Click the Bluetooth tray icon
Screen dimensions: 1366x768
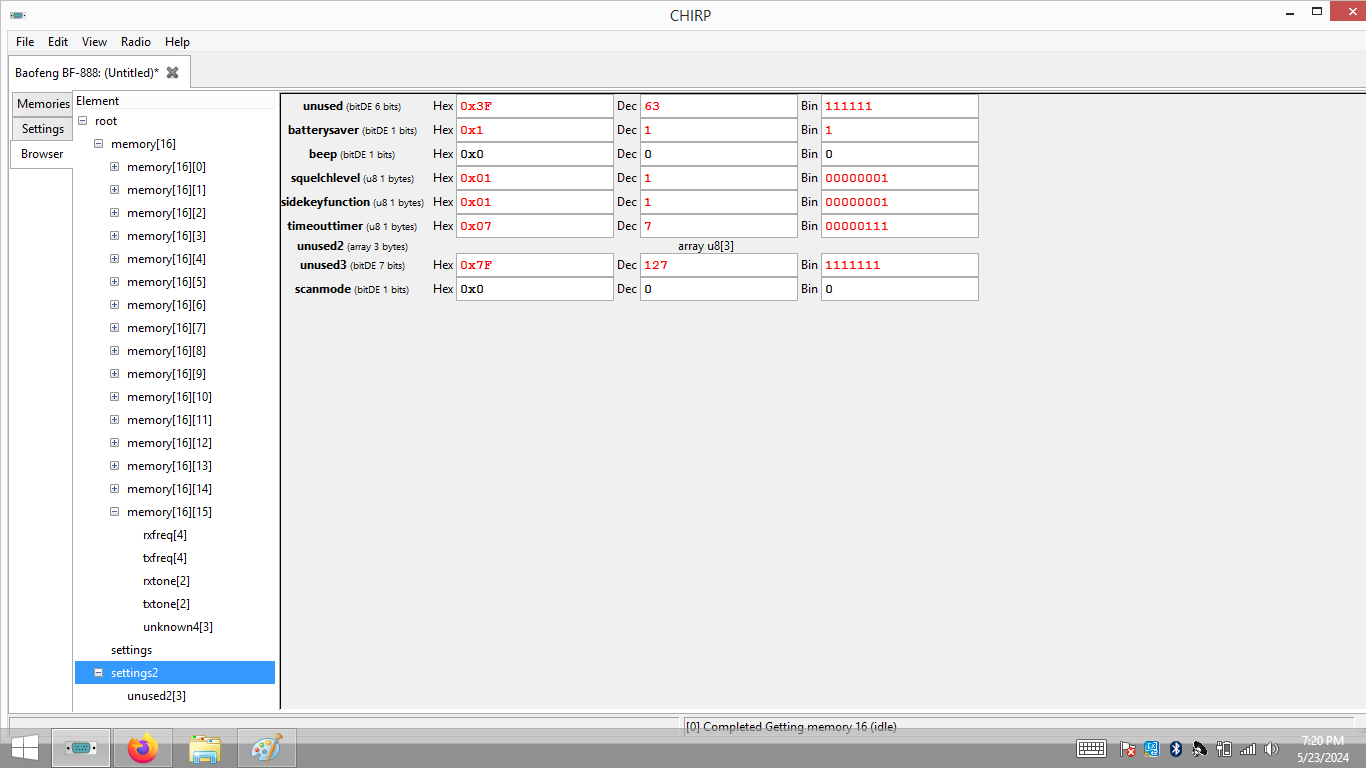1176,748
